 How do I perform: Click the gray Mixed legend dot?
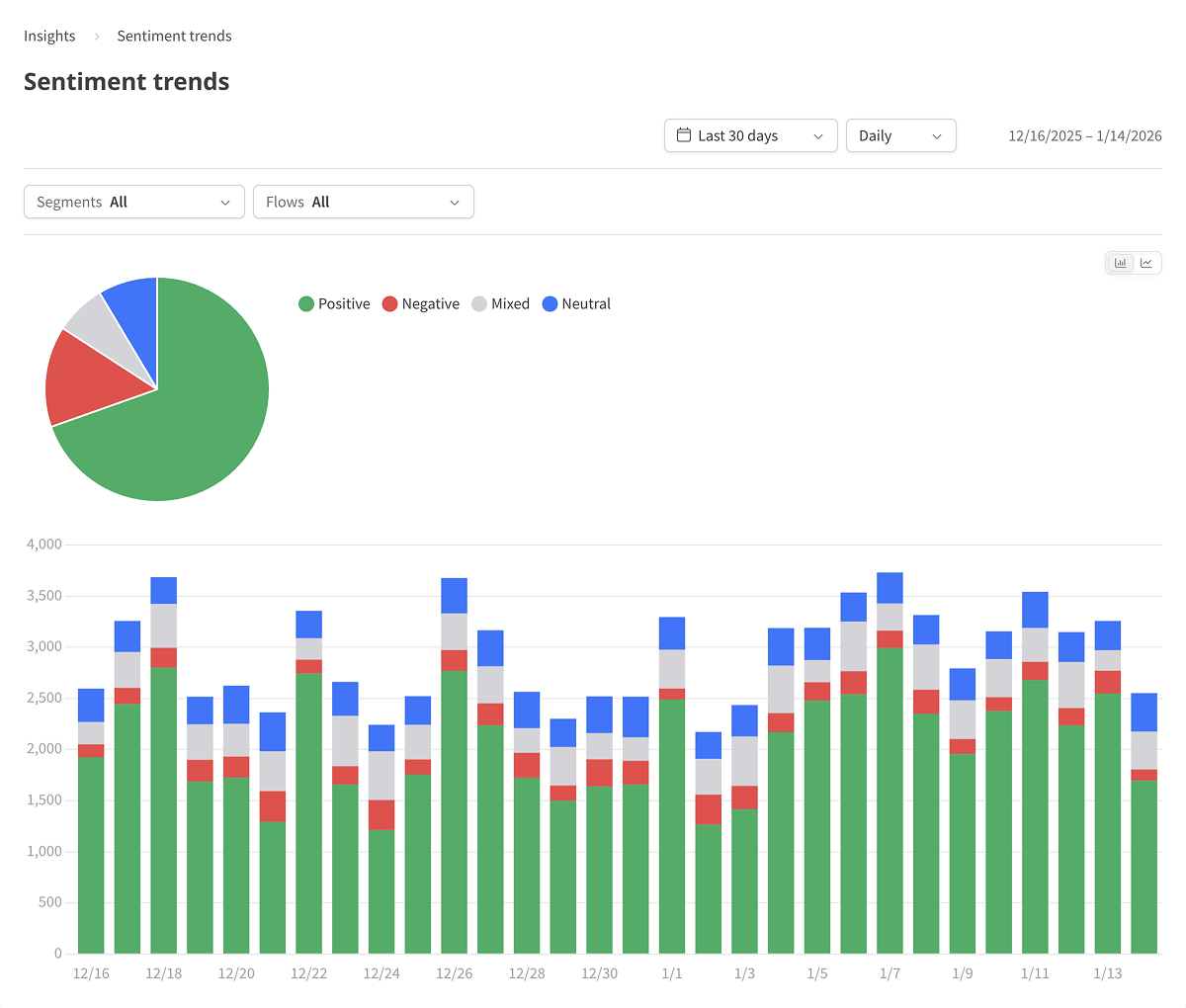[481, 303]
